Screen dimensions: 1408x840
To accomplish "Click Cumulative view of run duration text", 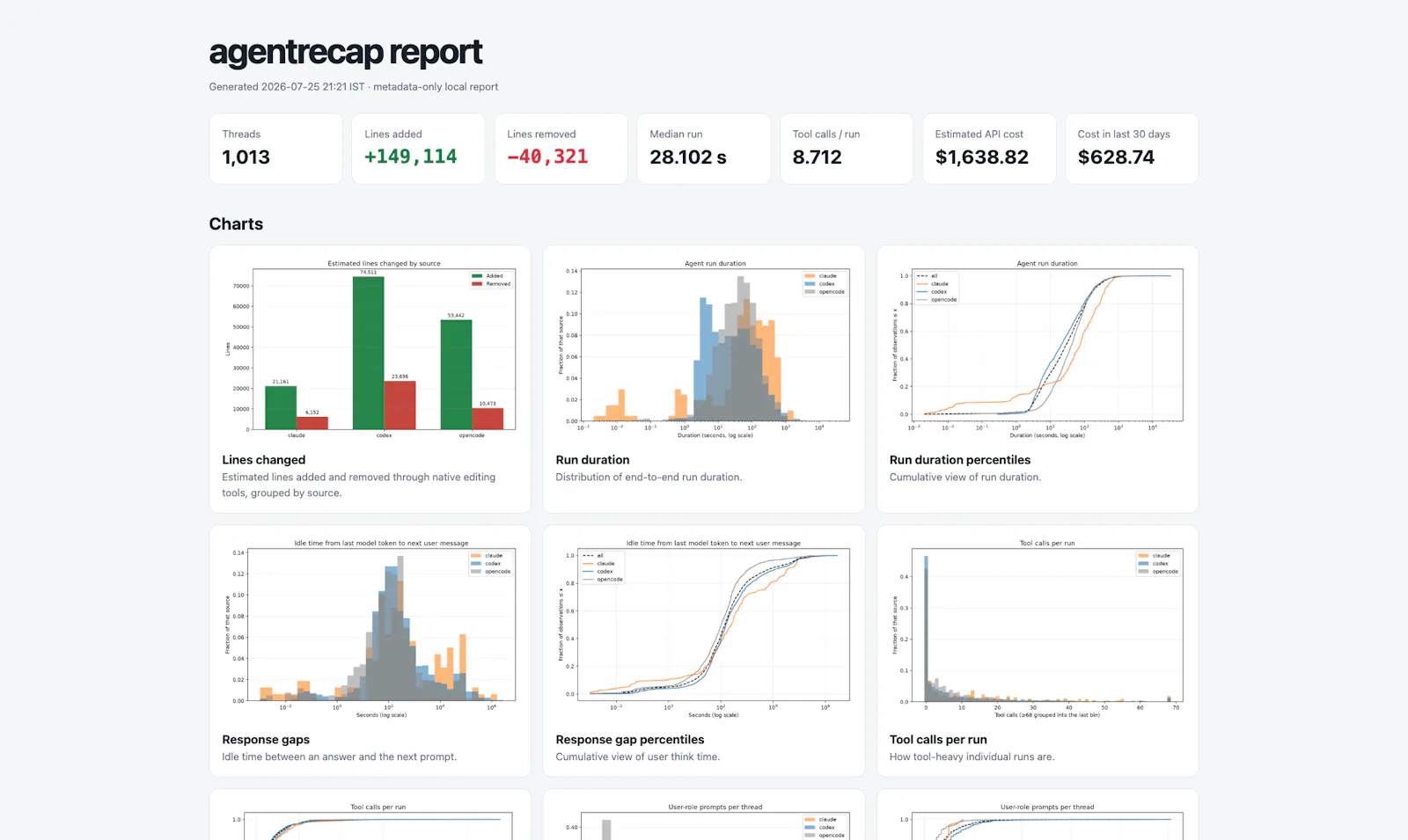I will click(965, 478).
